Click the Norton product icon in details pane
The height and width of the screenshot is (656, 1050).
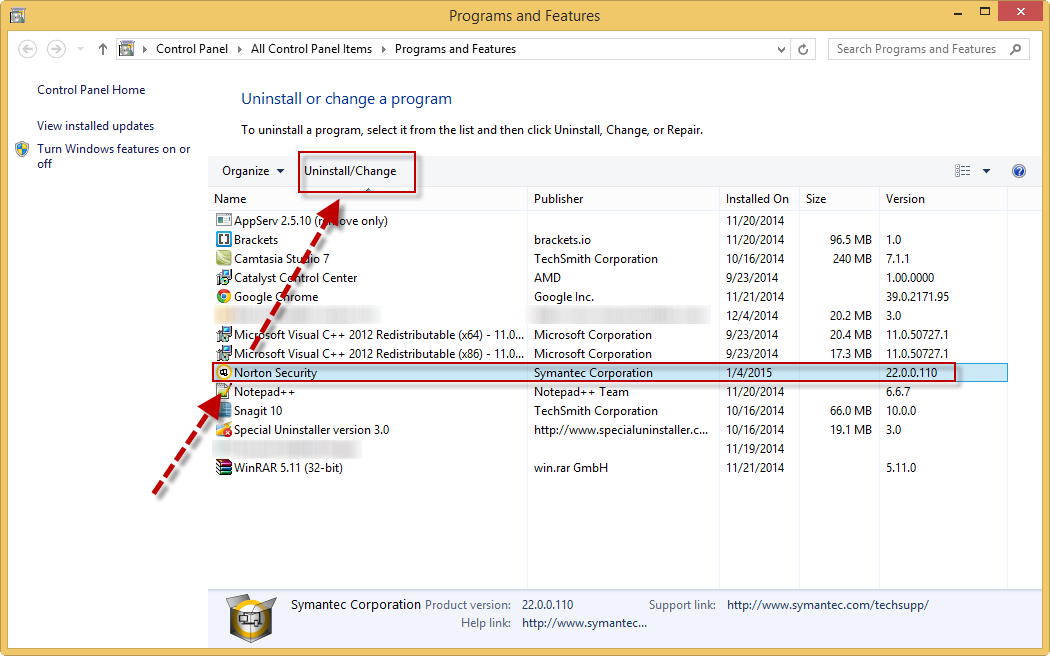[252, 619]
